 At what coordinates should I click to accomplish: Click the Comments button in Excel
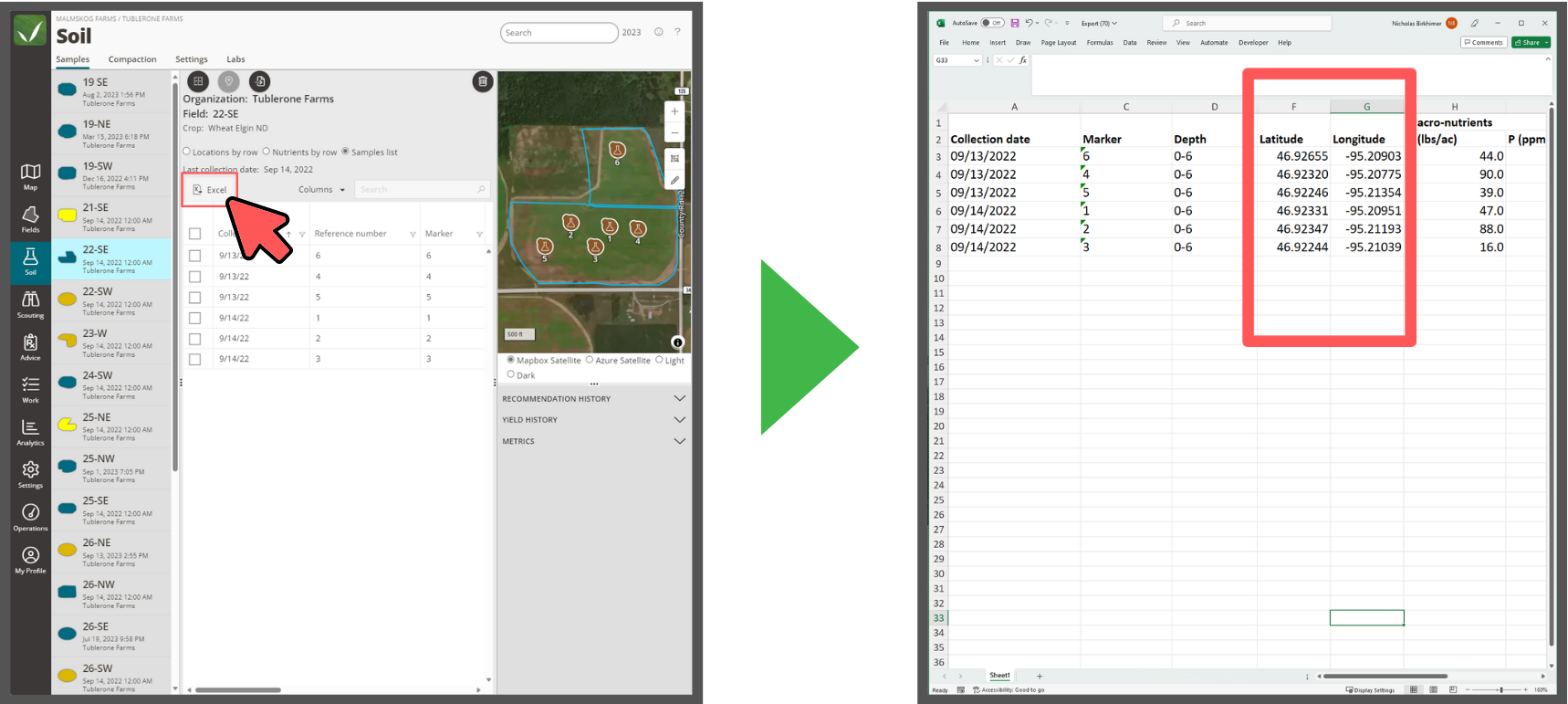pyautogui.click(x=1483, y=42)
